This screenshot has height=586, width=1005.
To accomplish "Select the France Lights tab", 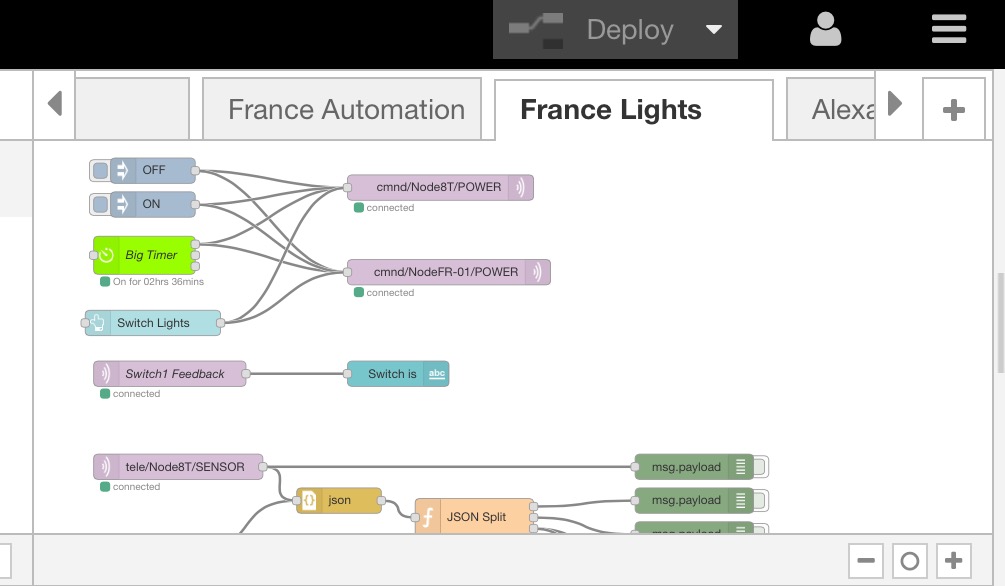I will [634, 110].
